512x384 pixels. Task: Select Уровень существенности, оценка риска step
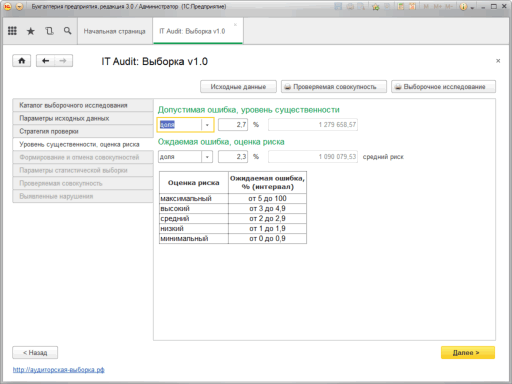(83, 144)
